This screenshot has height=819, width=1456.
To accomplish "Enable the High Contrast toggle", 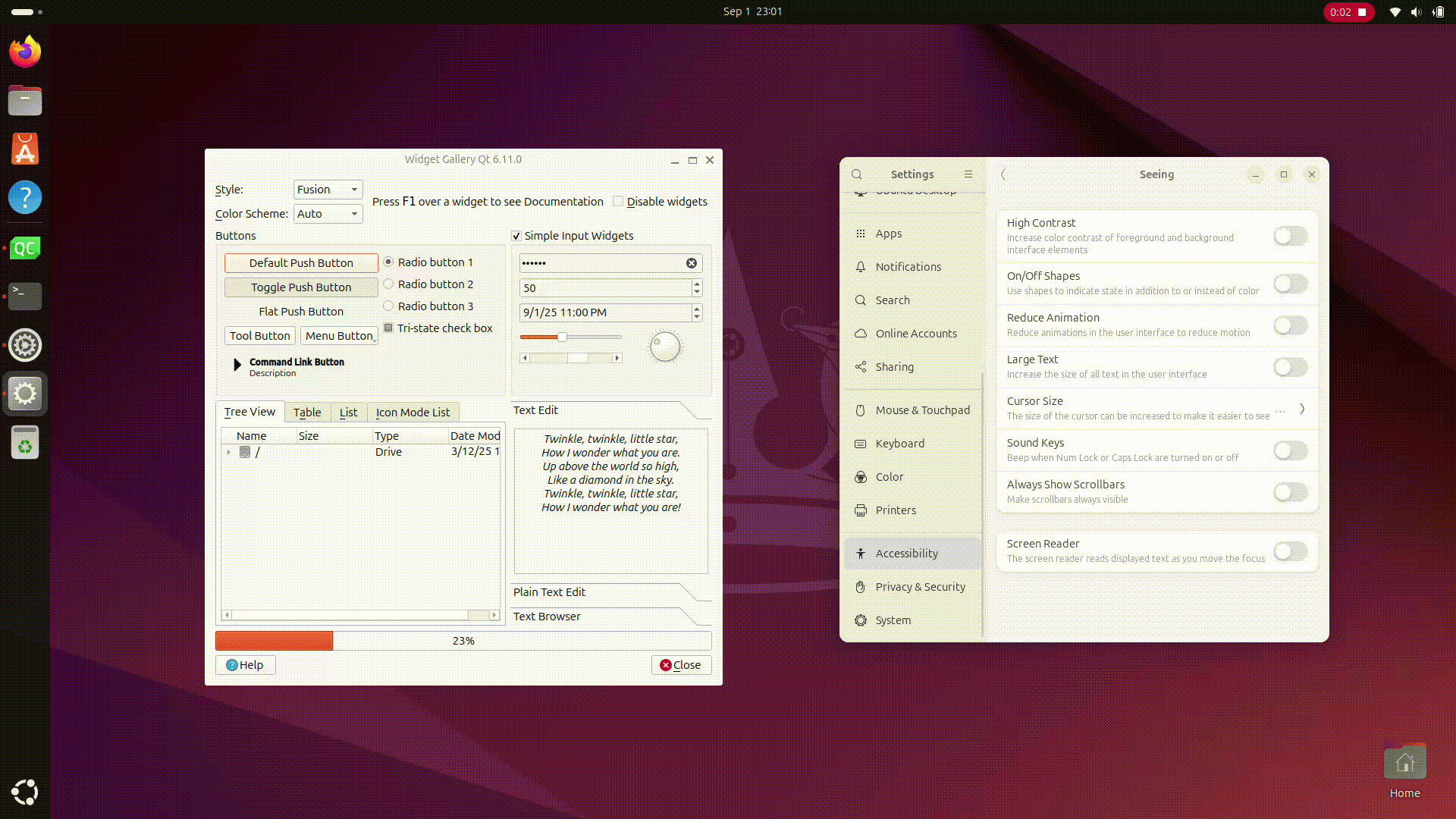I will coord(1289,236).
